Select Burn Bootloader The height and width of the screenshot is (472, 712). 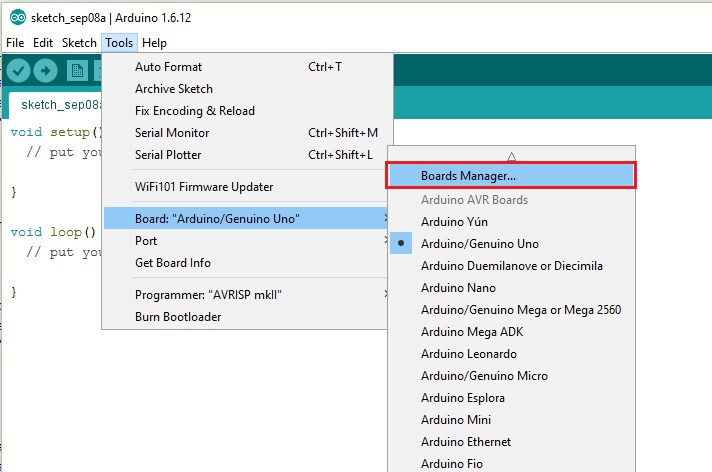point(245,317)
